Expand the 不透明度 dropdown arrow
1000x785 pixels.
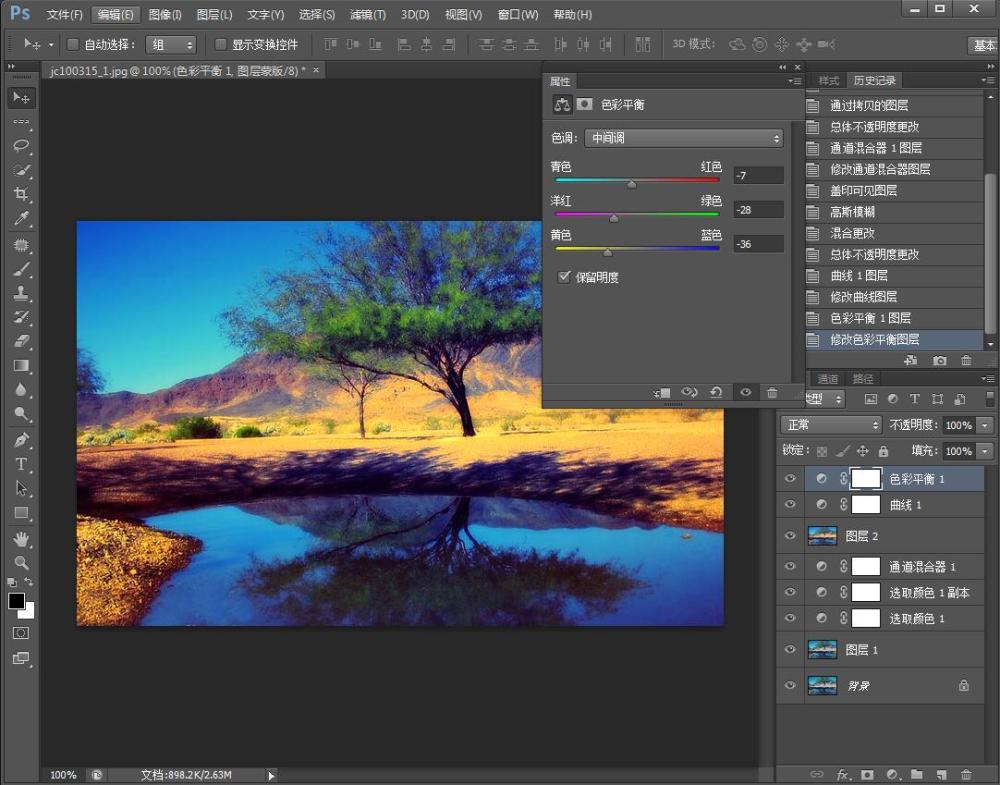click(985, 425)
